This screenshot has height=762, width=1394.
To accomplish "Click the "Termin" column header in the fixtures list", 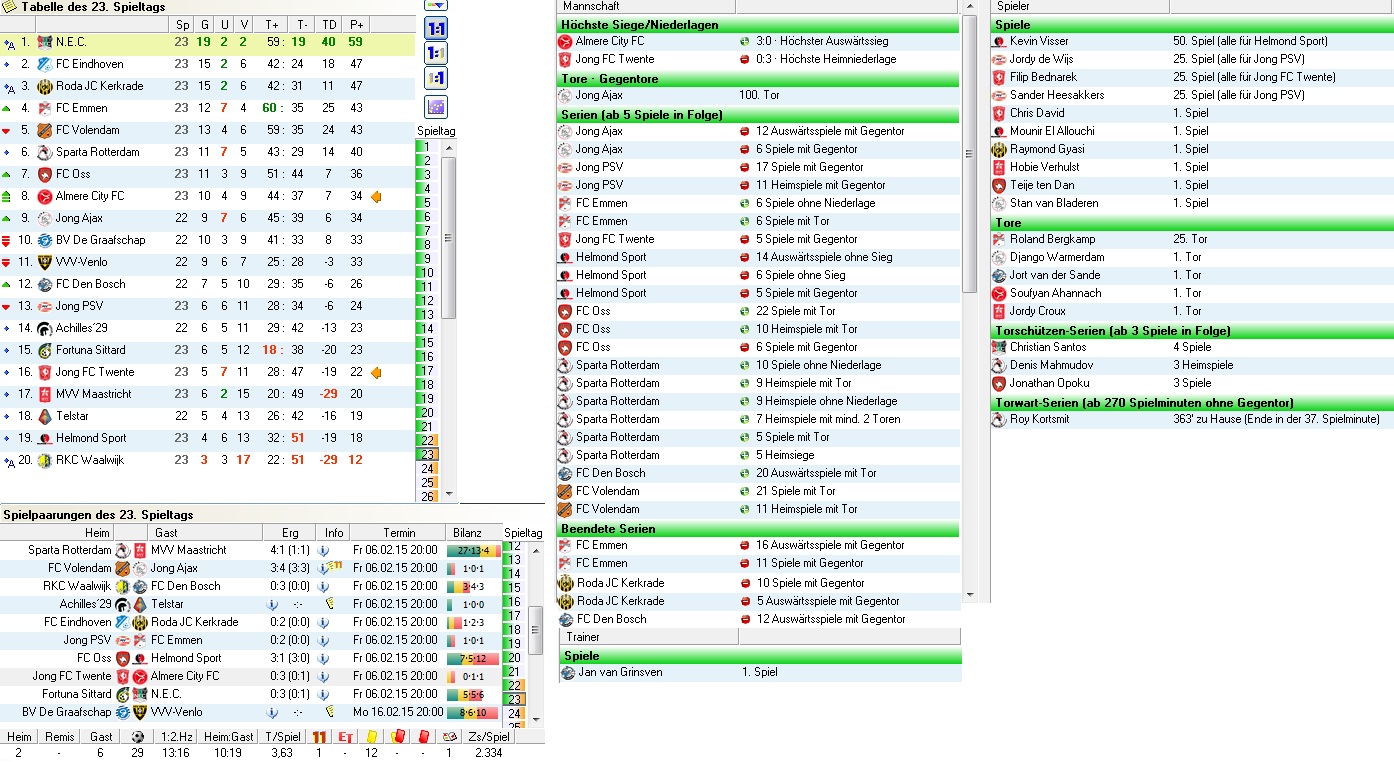I will [x=397, y=533].
